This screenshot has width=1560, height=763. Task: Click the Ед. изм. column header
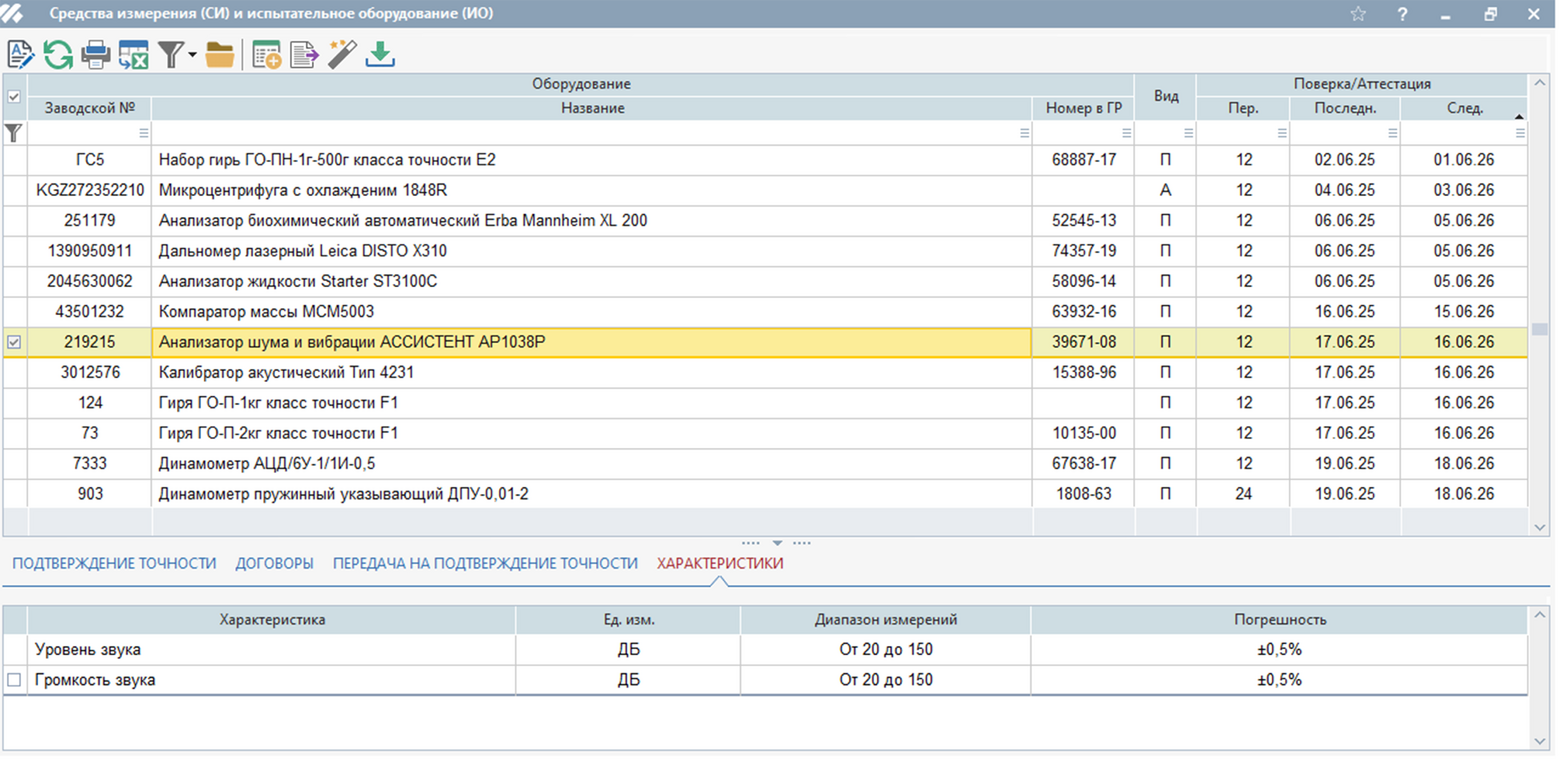629,620
